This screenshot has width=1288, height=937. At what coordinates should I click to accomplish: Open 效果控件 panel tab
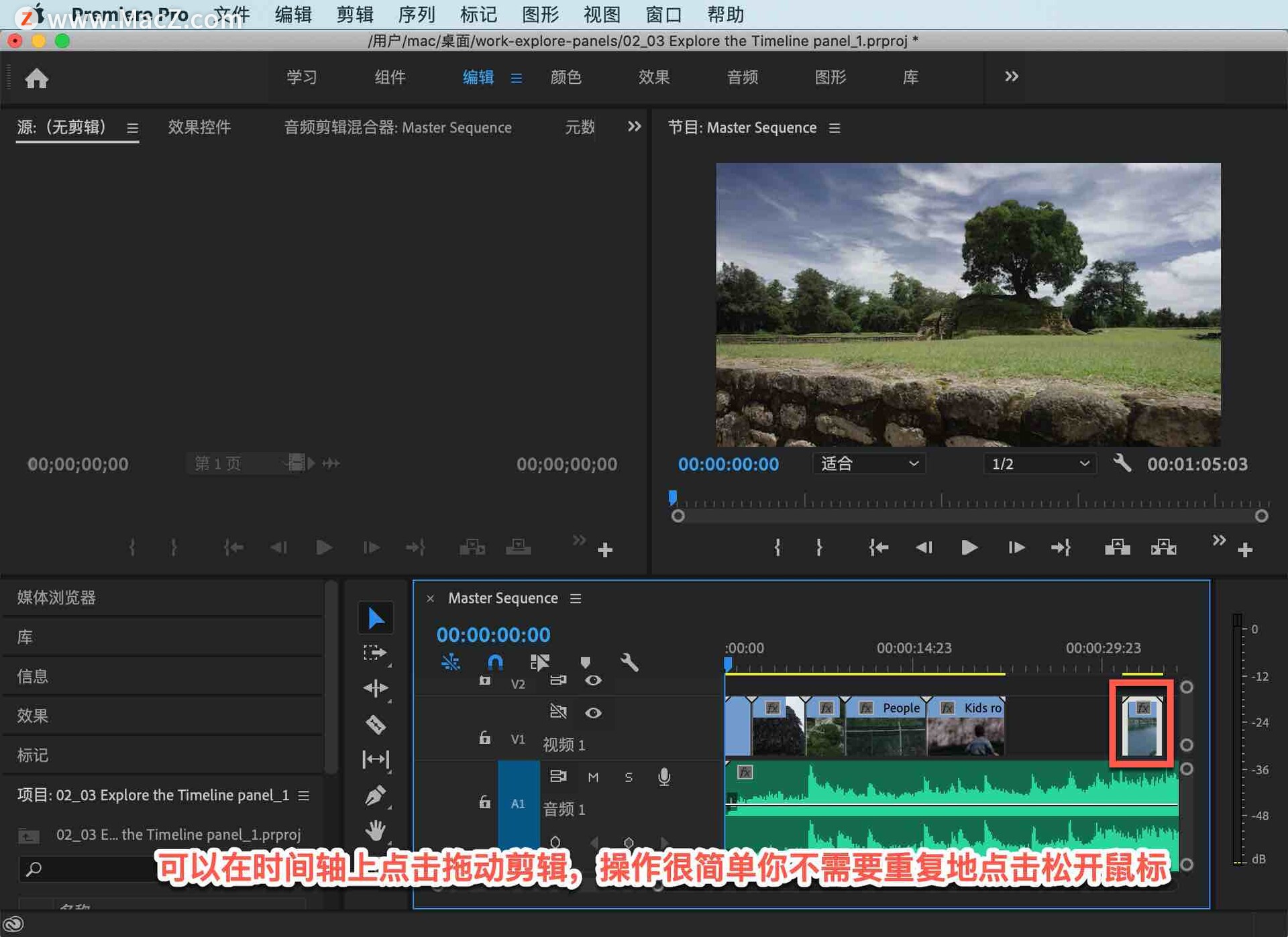(199, 127)
